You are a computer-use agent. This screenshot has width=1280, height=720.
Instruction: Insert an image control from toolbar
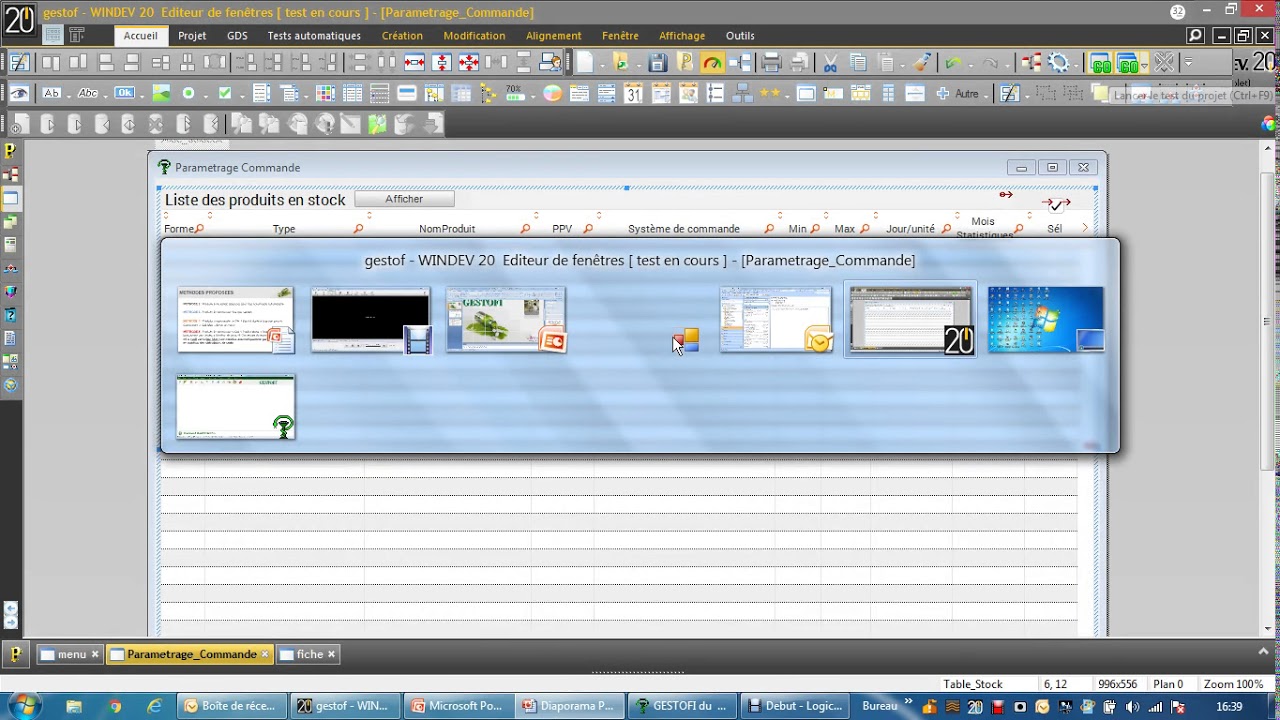pos(161,93)
